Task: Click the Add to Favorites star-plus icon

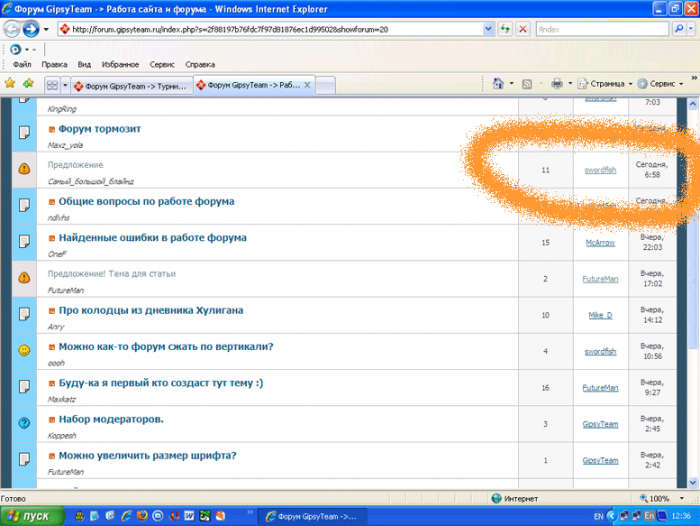Action: coord(29,83)
